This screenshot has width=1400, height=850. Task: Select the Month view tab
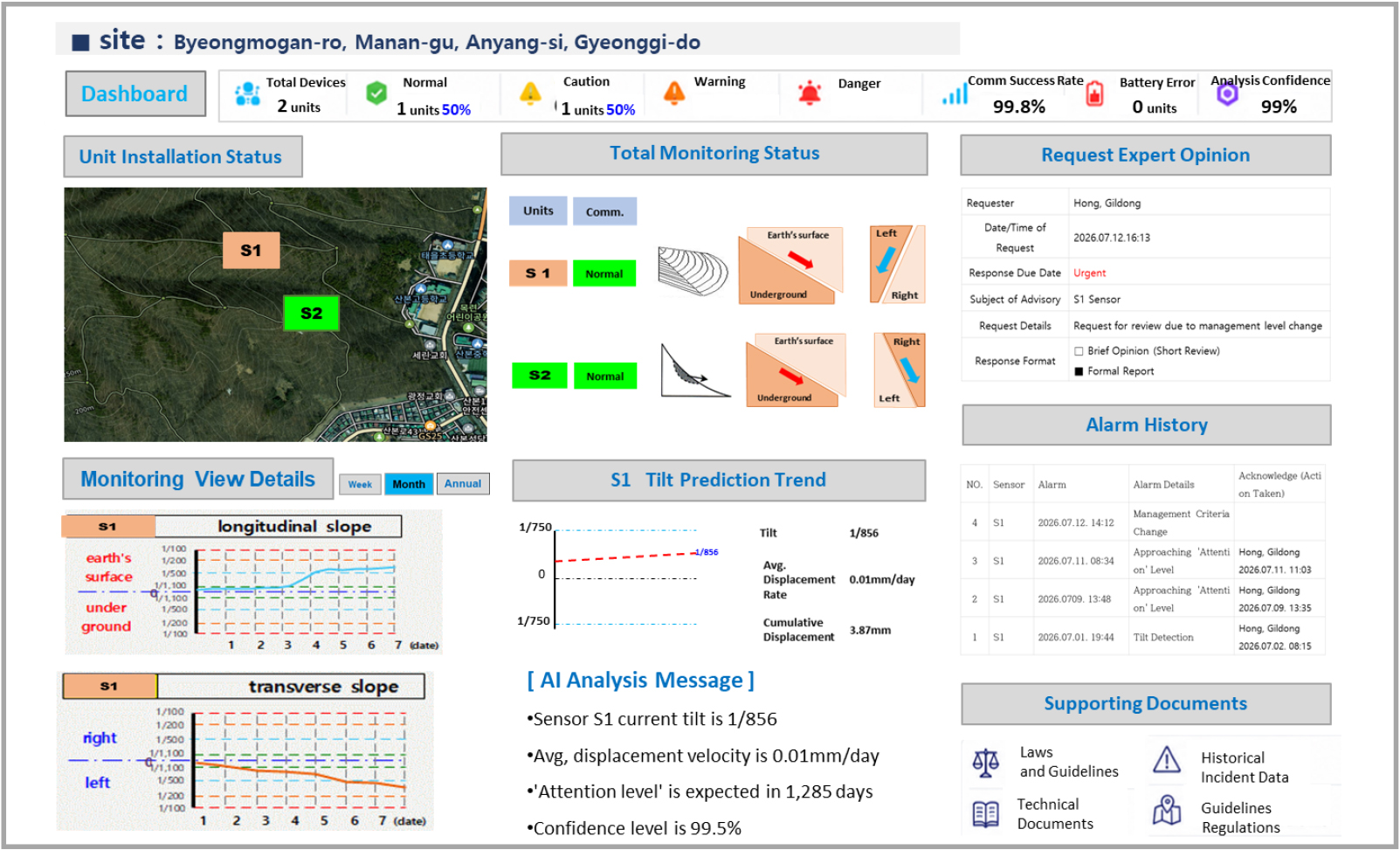(x=409, y=484)
